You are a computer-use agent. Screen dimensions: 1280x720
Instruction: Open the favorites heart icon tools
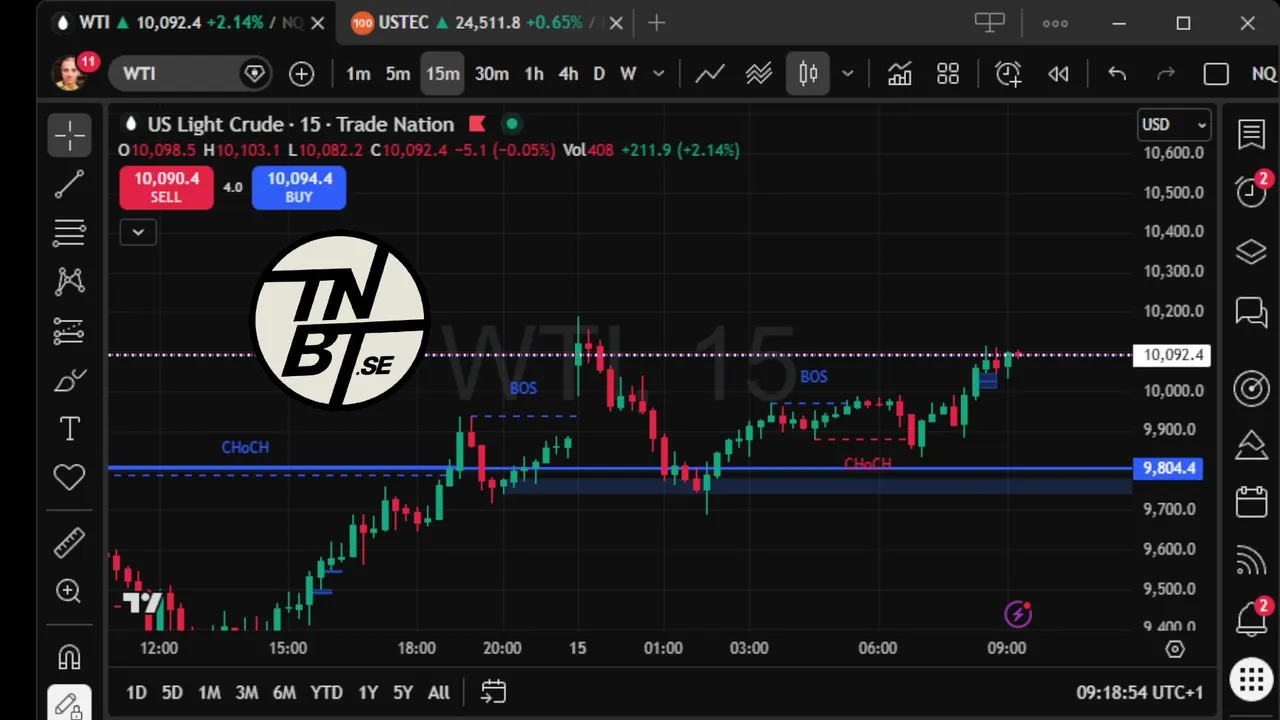point(69,478)
